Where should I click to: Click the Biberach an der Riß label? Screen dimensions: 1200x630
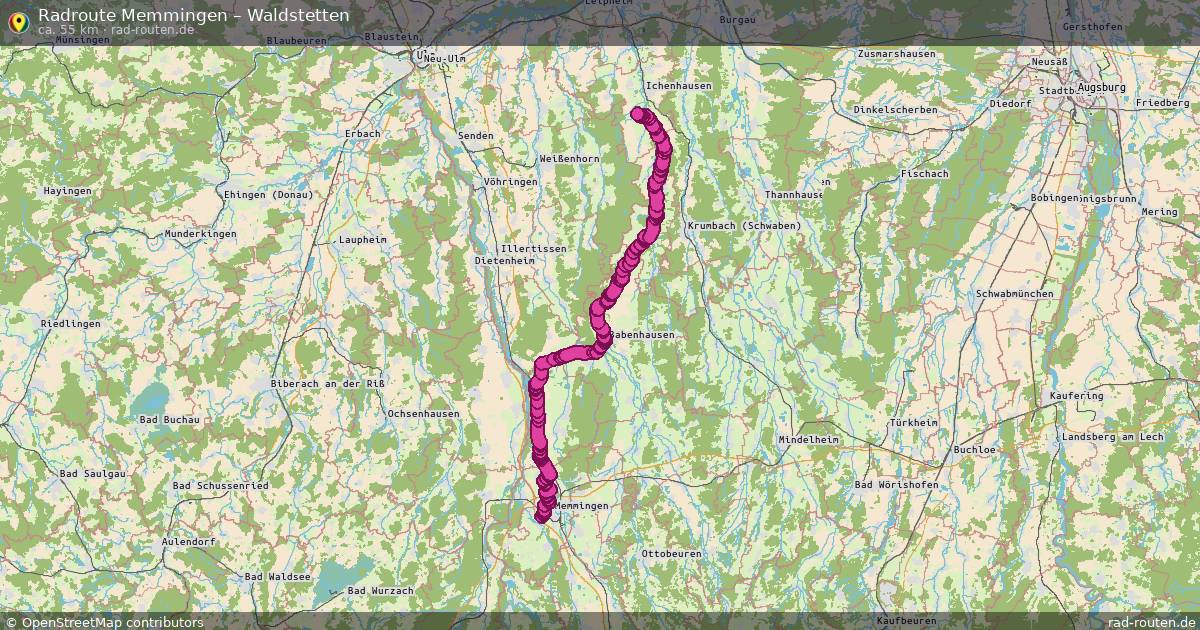click(329, 384)
